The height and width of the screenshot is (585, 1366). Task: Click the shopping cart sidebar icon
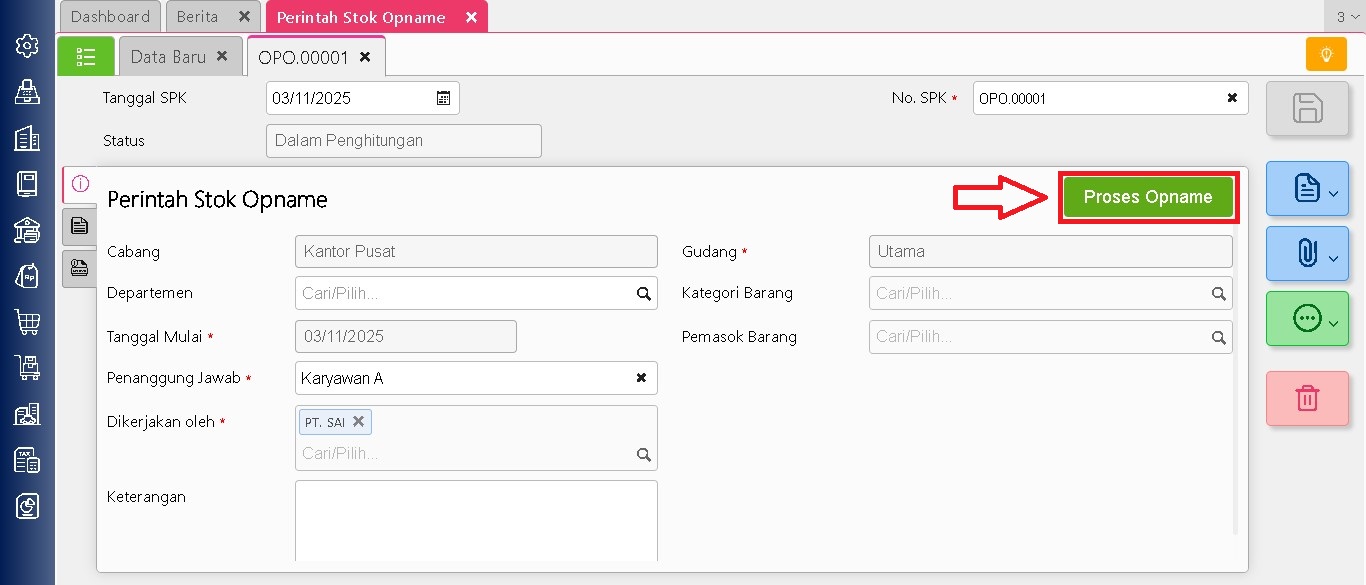(27, 322)
